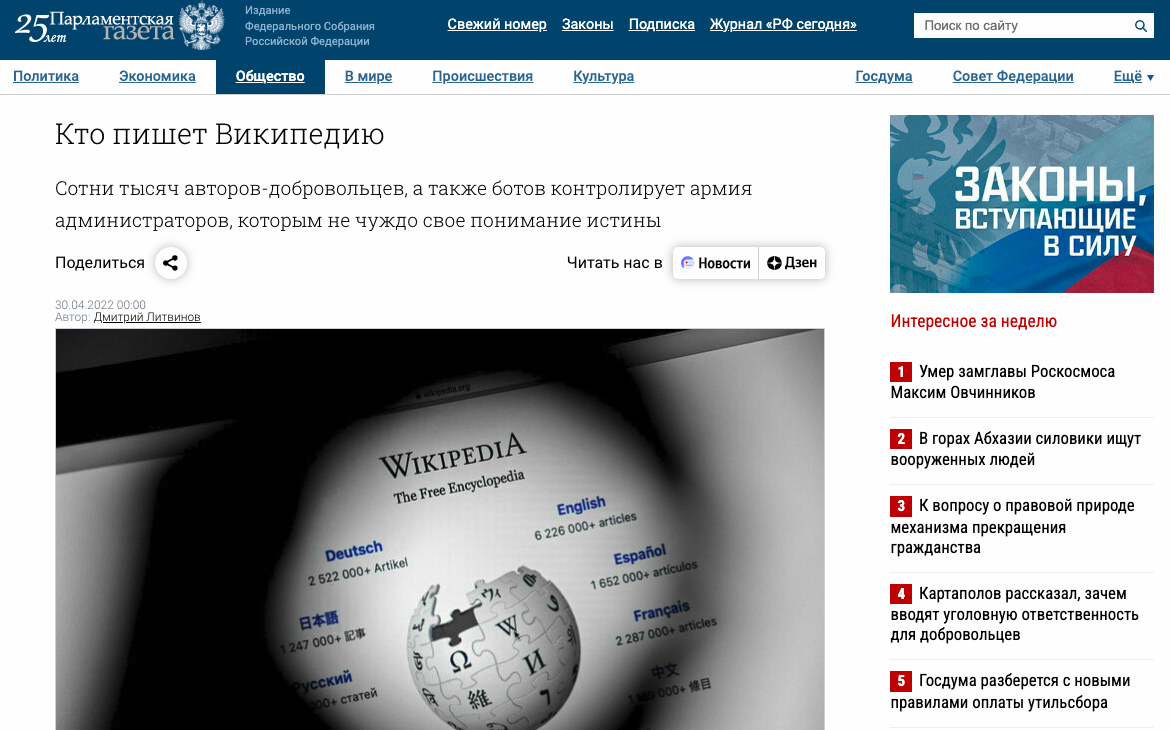Open story about замглавы Роскосмоса Овчинников
The height and width of the screenshot is (730, 1170).
1002,382
